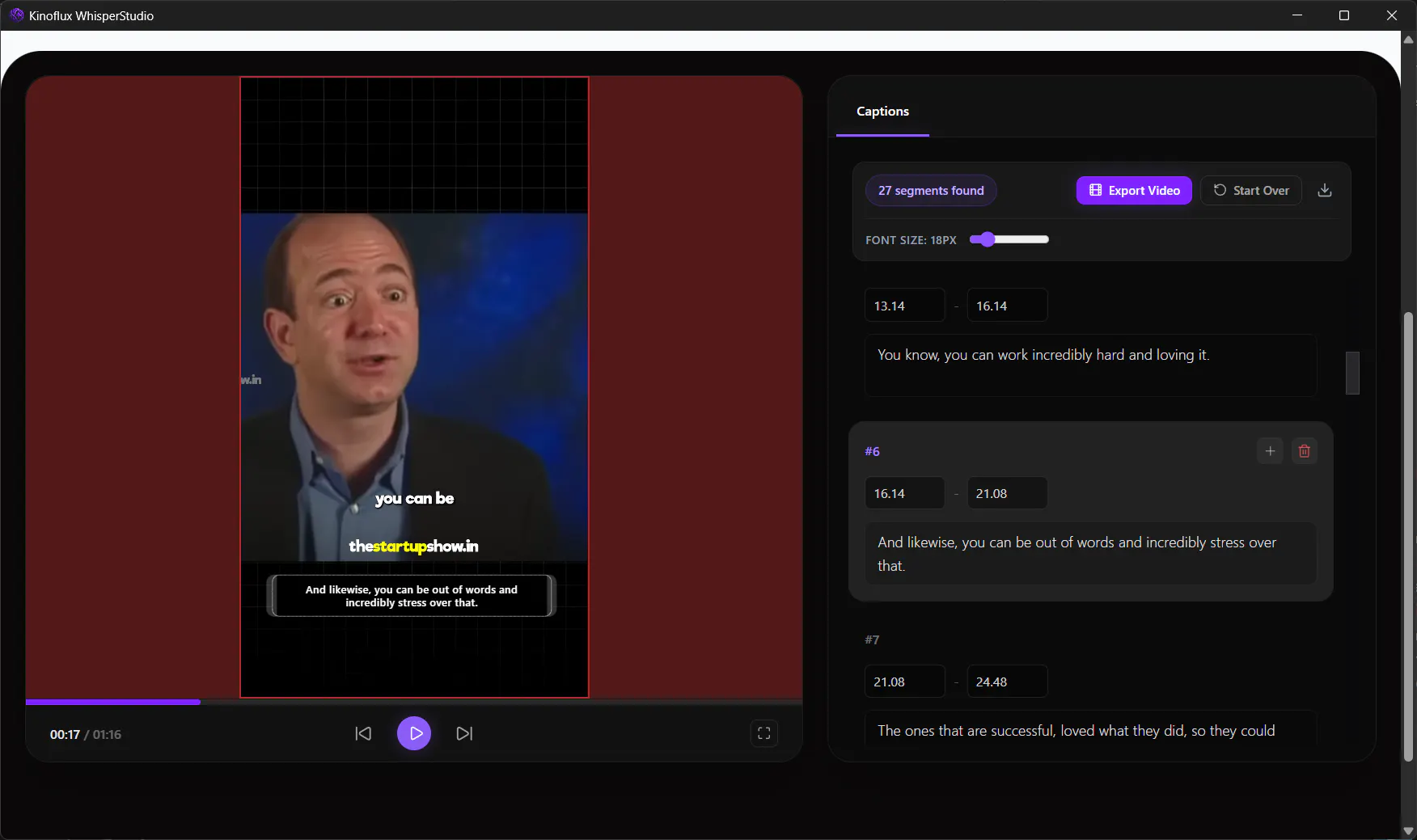The height and width of the screenshot is (840, 1417).
Task: Click the captions list scrollbar thumb
Action: pyautogui.click(x=1352, y=373)
